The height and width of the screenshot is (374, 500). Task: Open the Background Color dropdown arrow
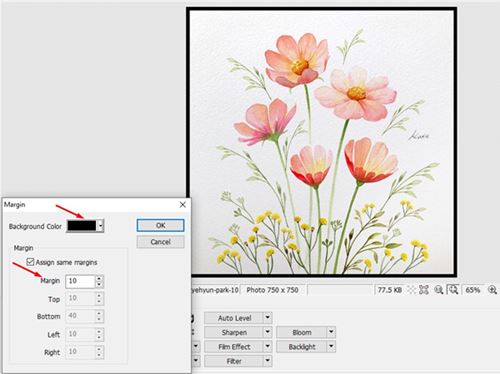pyautogui.click(x=101, y=226)
